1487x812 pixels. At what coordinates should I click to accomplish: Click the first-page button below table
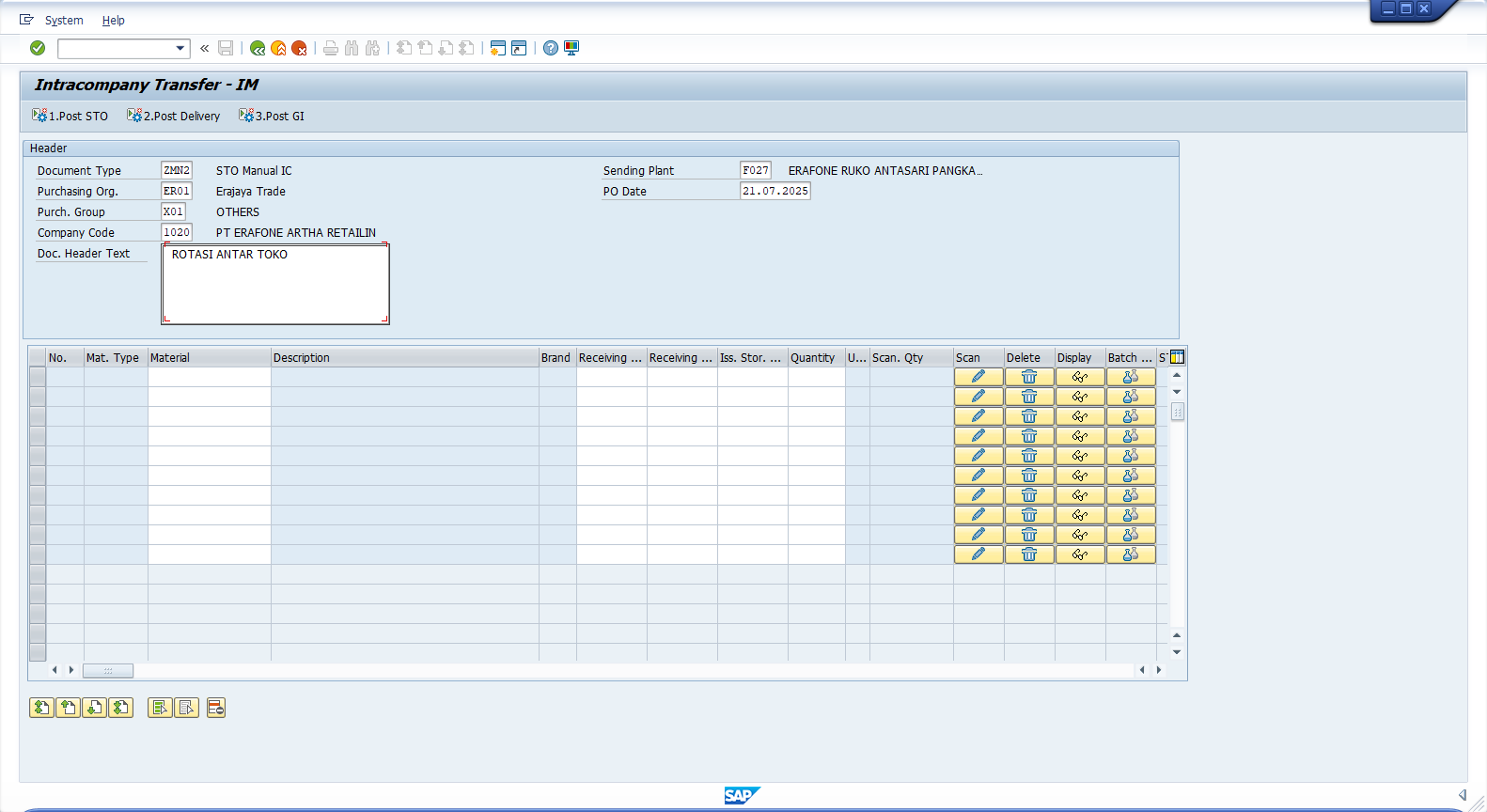point(41,708)
